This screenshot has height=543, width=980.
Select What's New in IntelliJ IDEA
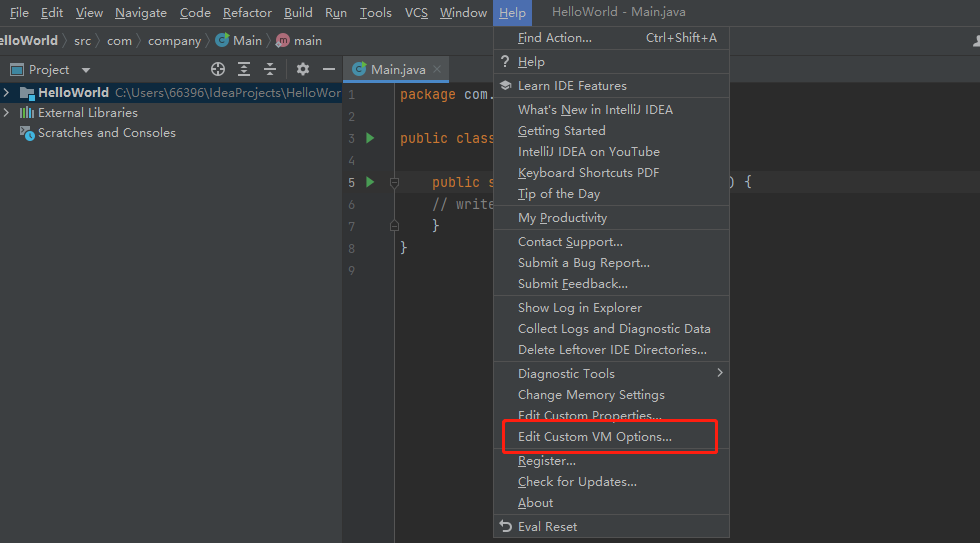(611, 109)
